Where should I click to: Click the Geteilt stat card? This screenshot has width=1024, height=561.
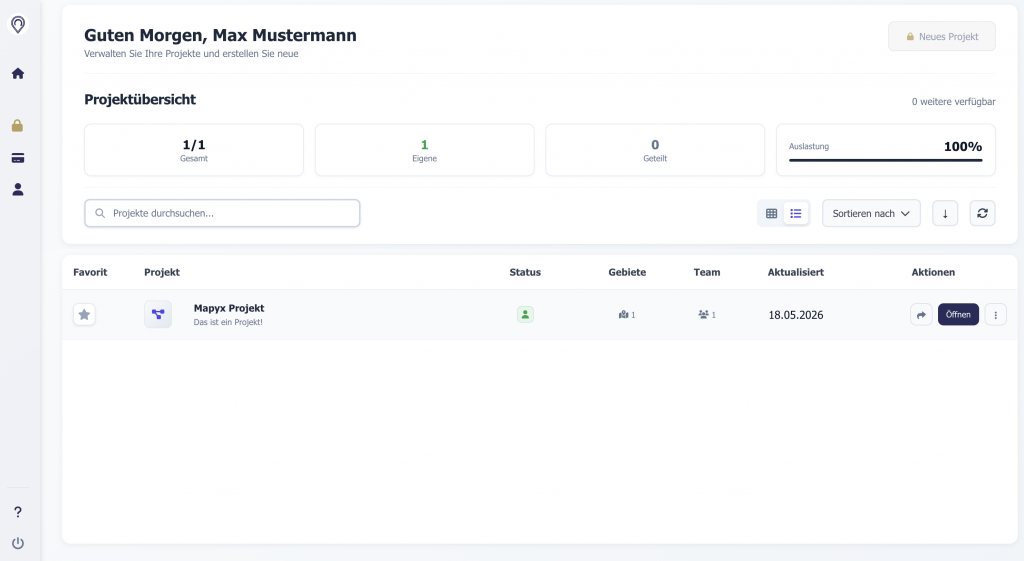point(655,150)
